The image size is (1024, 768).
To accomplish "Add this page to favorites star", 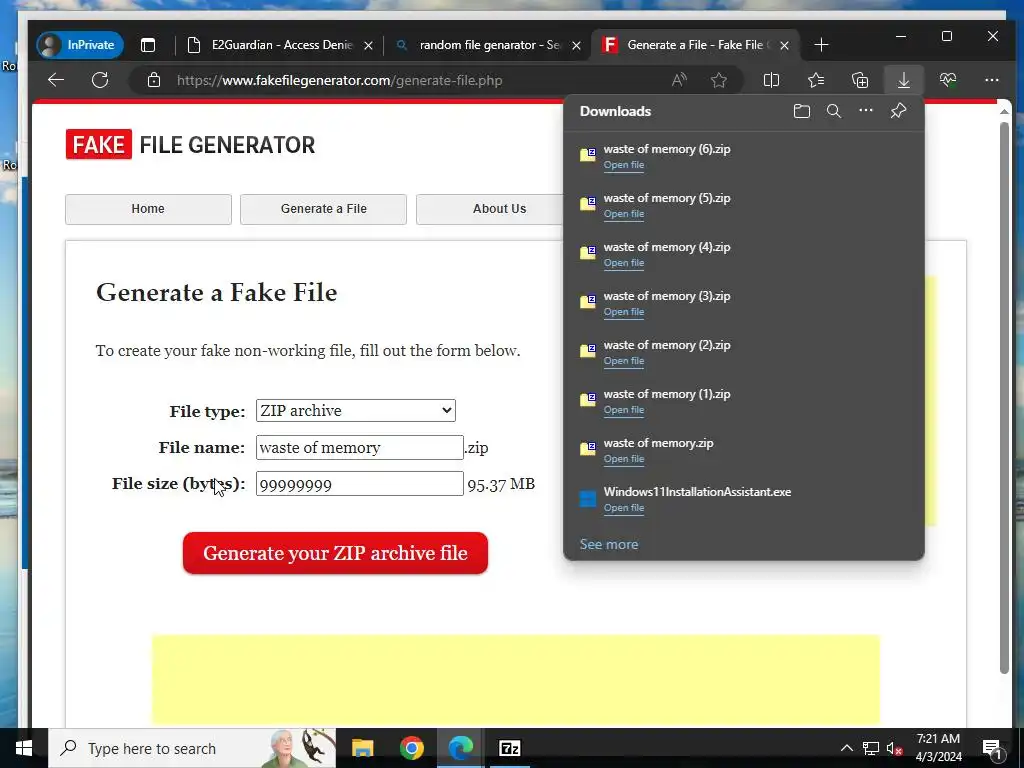I will coord(718,80).
